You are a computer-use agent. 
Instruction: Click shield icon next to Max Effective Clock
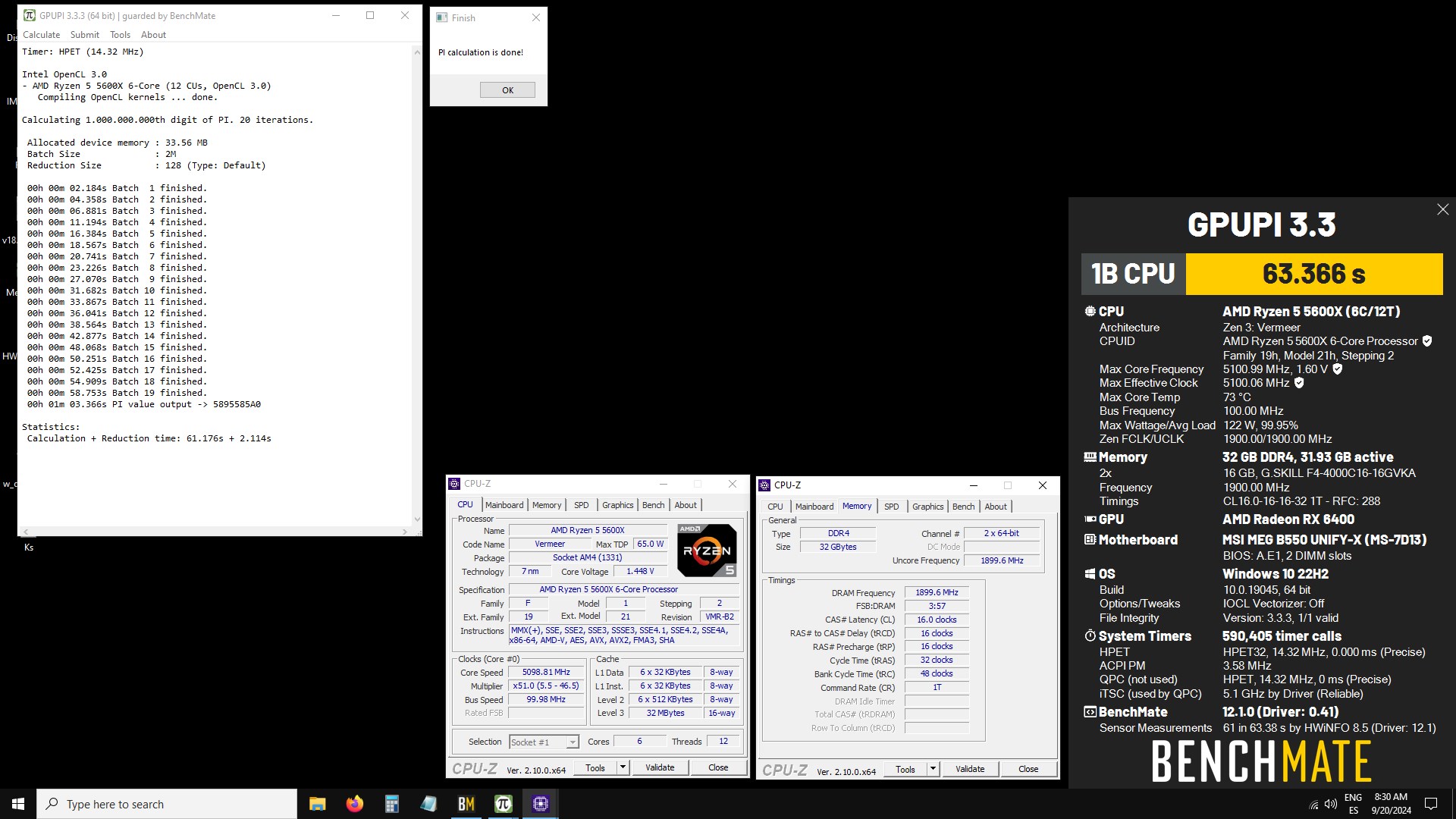(1299, 383)
